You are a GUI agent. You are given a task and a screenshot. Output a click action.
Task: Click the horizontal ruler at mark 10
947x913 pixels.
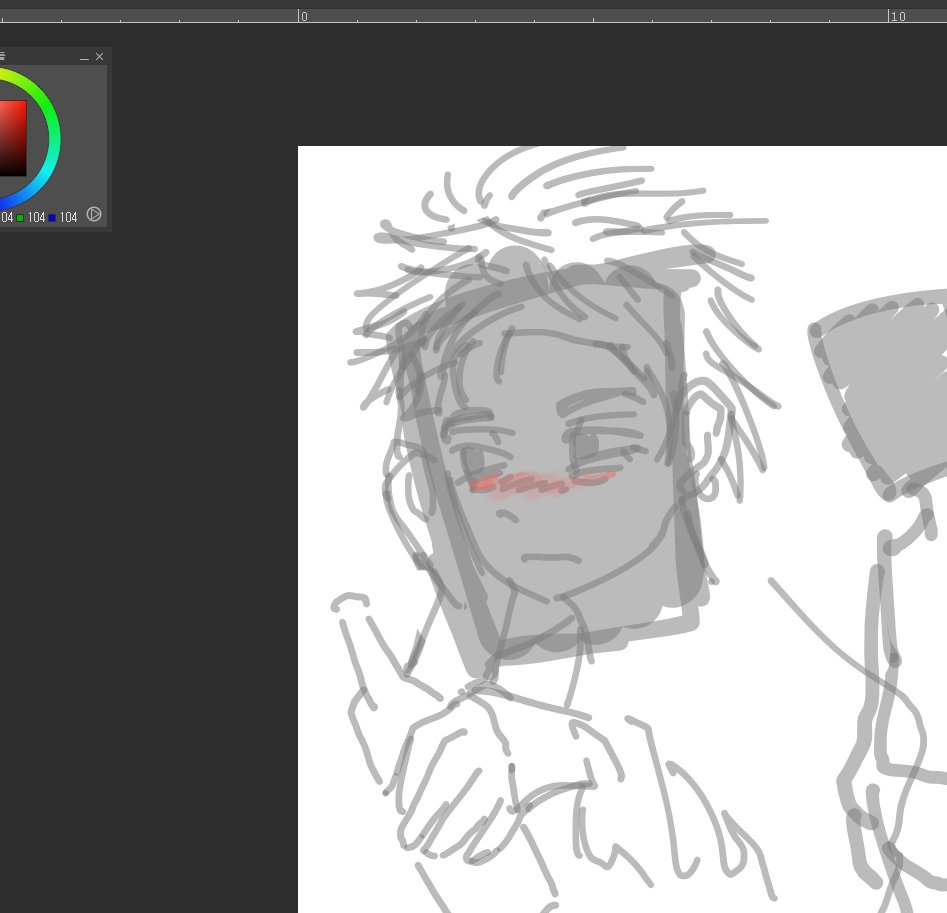pyautogui.click(x=898, y=16)
